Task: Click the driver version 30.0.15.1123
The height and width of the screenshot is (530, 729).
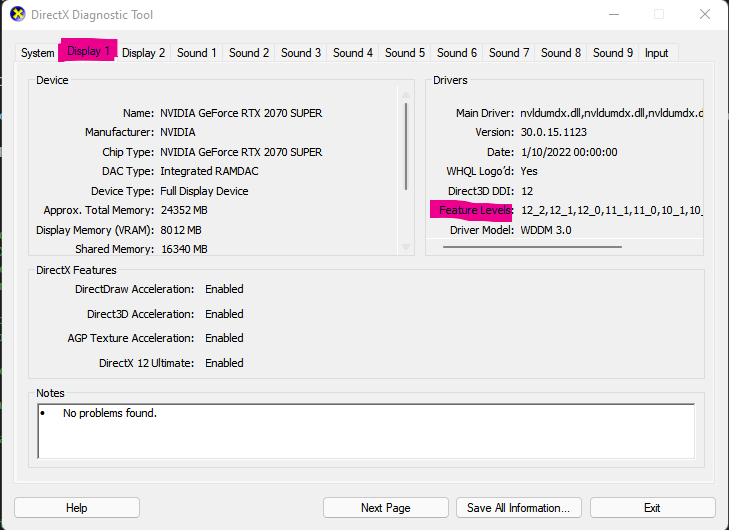Action: (x=554, y=132)
